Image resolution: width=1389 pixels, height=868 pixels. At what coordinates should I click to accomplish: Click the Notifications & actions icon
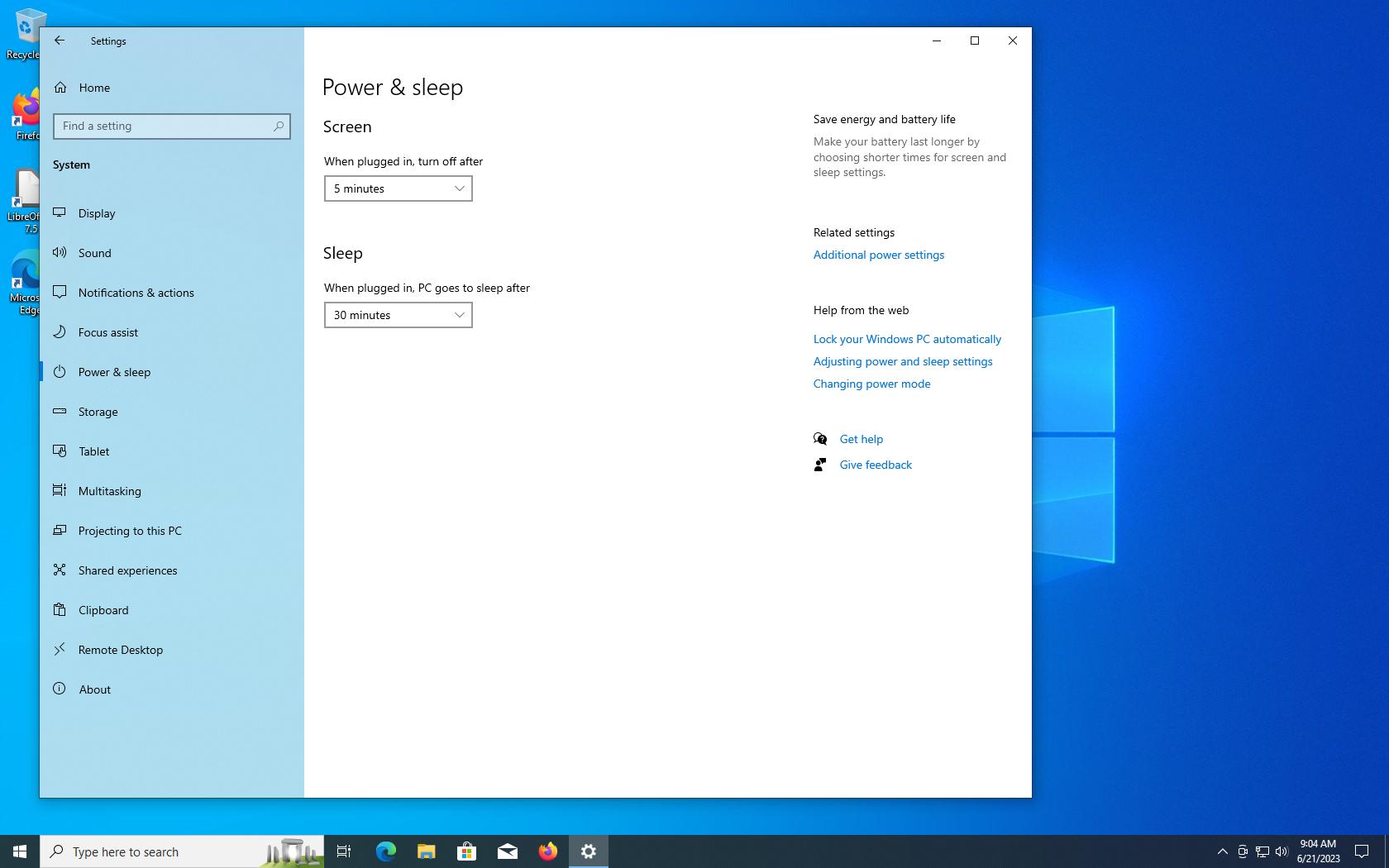pyautogui.click(x=60, y=292)
